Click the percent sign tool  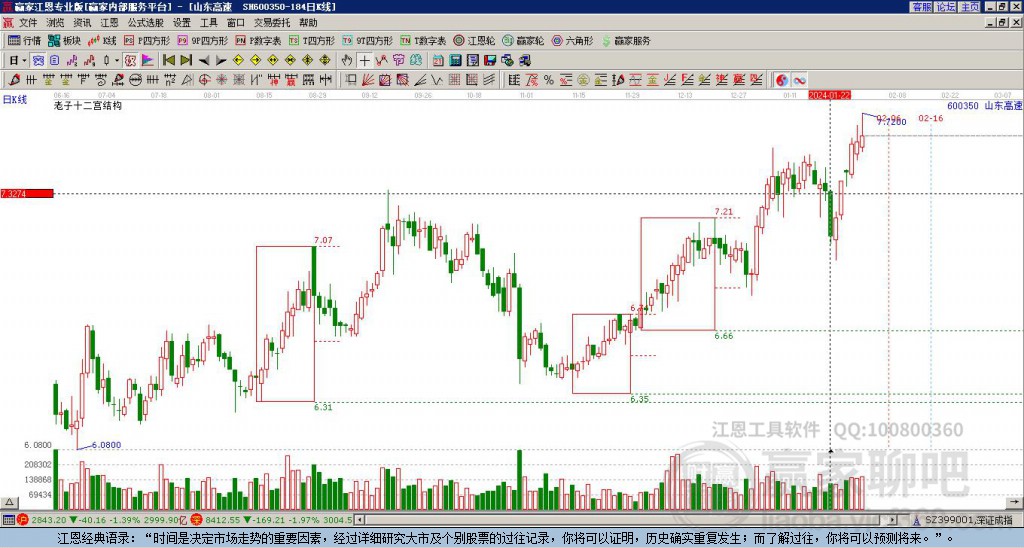click(549, 80)
